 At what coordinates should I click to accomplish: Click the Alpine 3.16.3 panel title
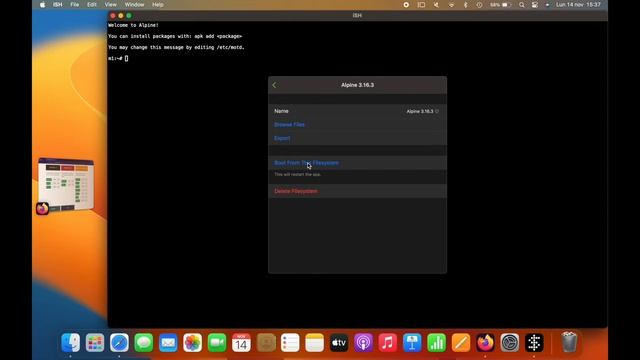click(358, 85)
